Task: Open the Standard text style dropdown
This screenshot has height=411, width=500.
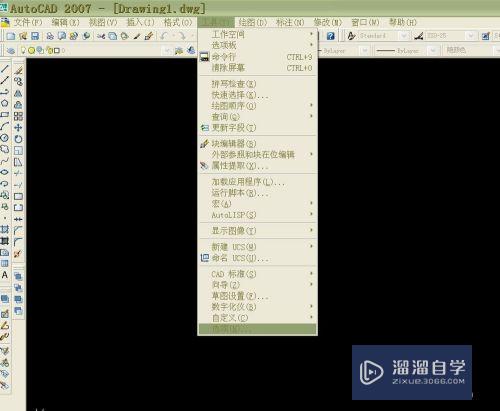Action: coord(404,36)
